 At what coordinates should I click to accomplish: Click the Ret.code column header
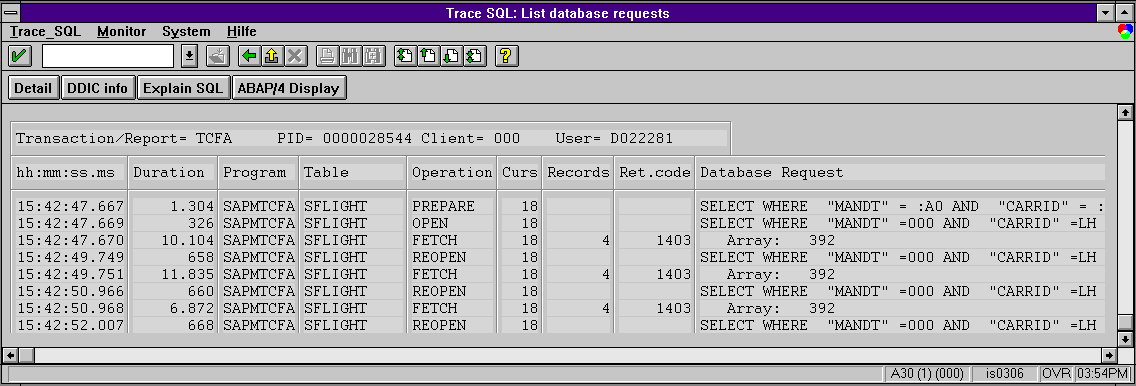[654, 172]
